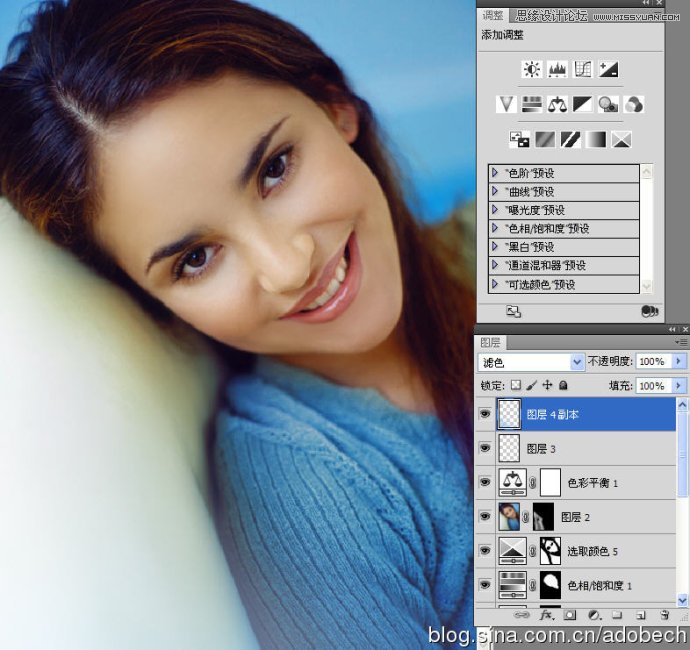Add a Posterize adjustment
690x650 pixels.
tap(545, 140)
